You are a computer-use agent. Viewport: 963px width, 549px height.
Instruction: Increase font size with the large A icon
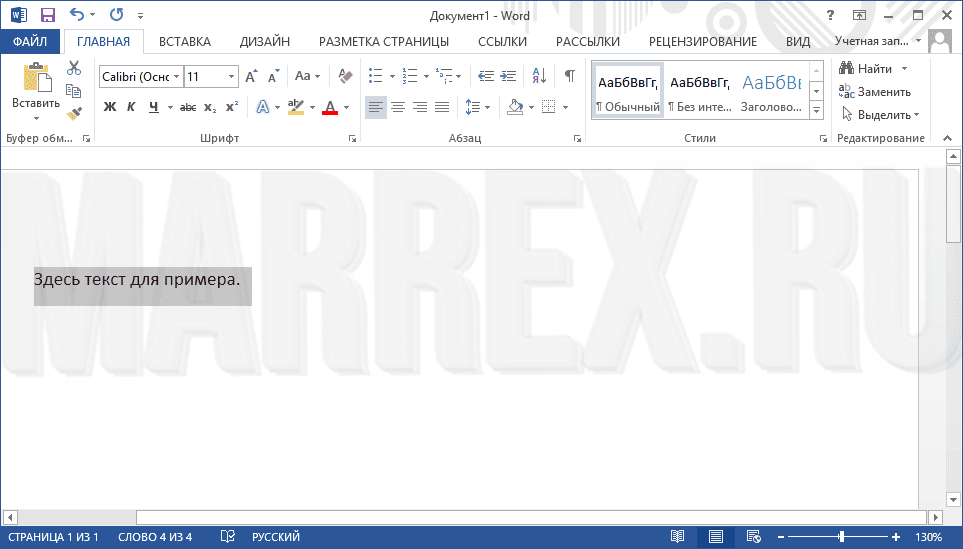(251, 77)
